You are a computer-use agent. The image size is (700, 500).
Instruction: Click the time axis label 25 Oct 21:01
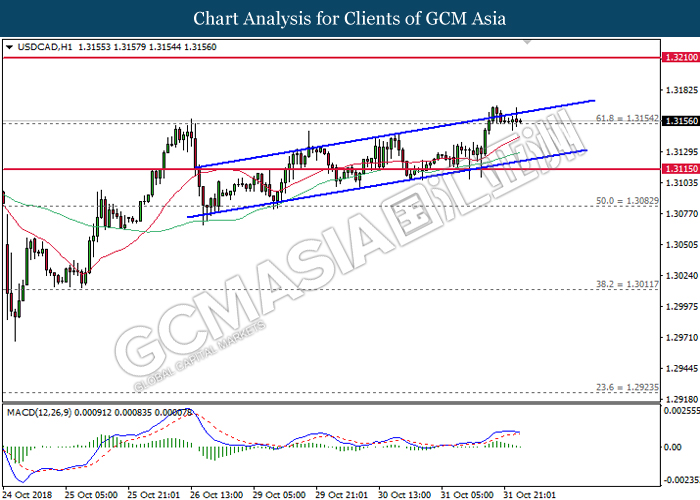pyautogui.click(x=154, y=495)
